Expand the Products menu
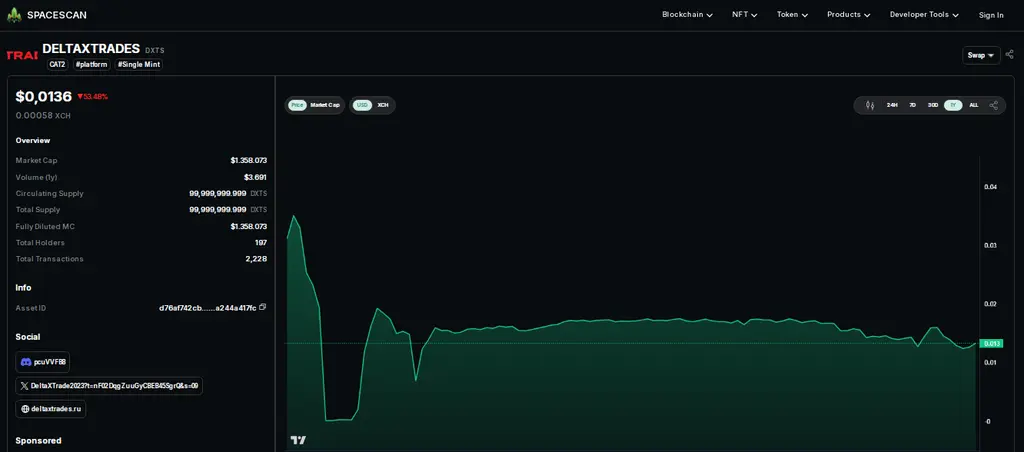 click(848, 14)
